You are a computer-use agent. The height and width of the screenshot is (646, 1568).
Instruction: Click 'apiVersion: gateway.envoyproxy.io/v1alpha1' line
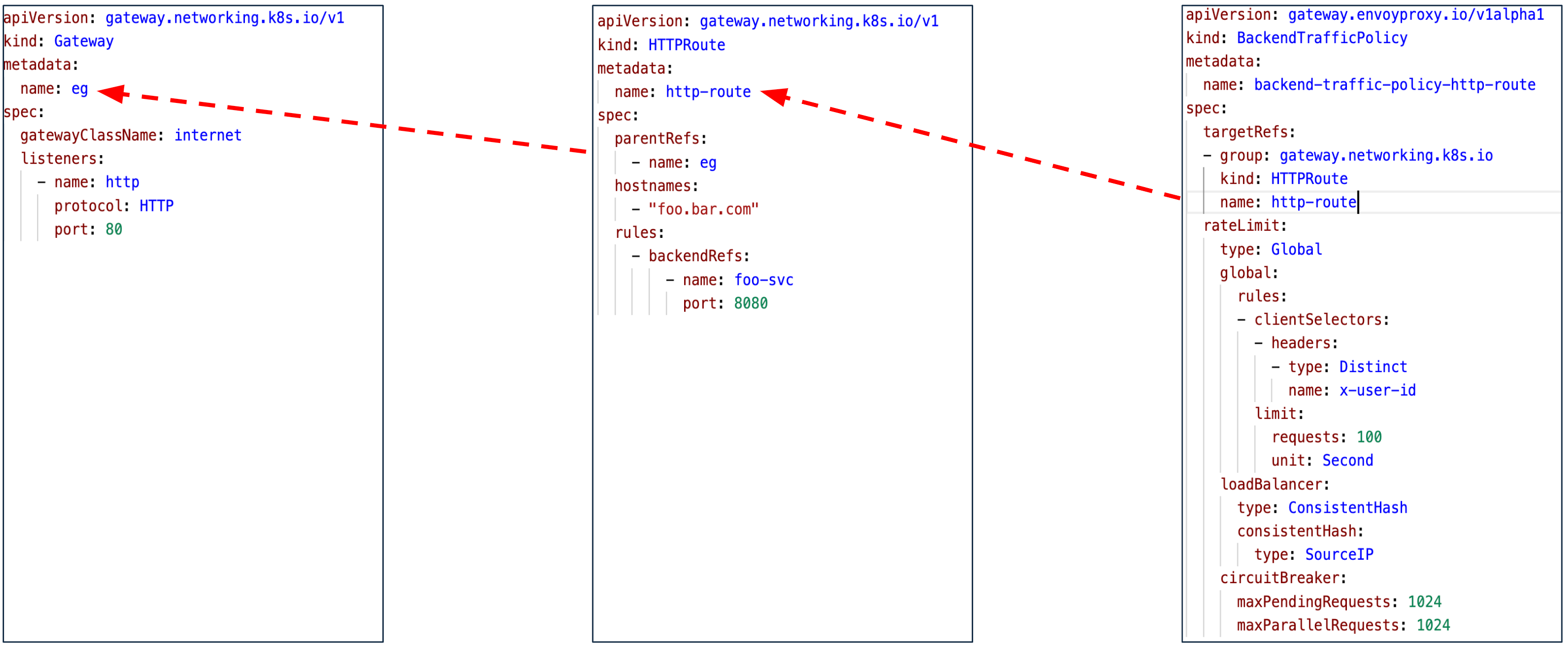[x=1365, y=15]
